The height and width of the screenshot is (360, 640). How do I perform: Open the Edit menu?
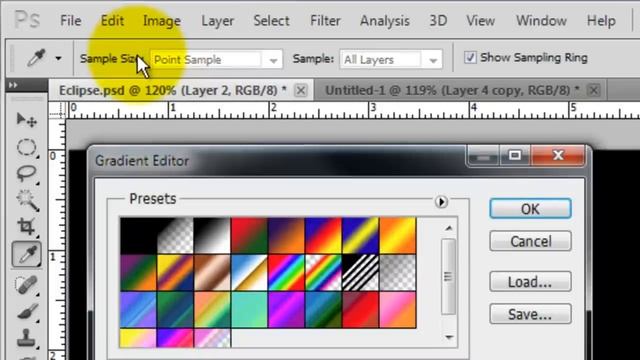[x=112, y=20]
